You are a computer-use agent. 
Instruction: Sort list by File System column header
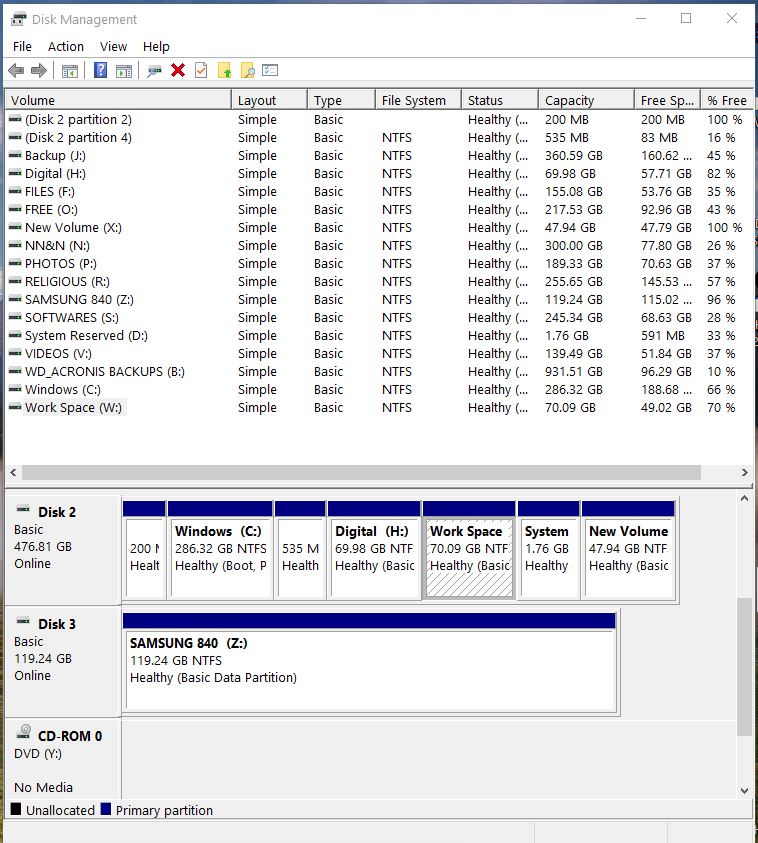coord(417,100)
